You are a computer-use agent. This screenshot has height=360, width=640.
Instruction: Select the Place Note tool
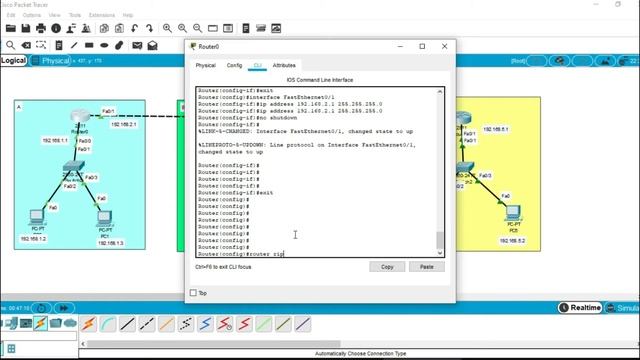(x=59, y=45)
